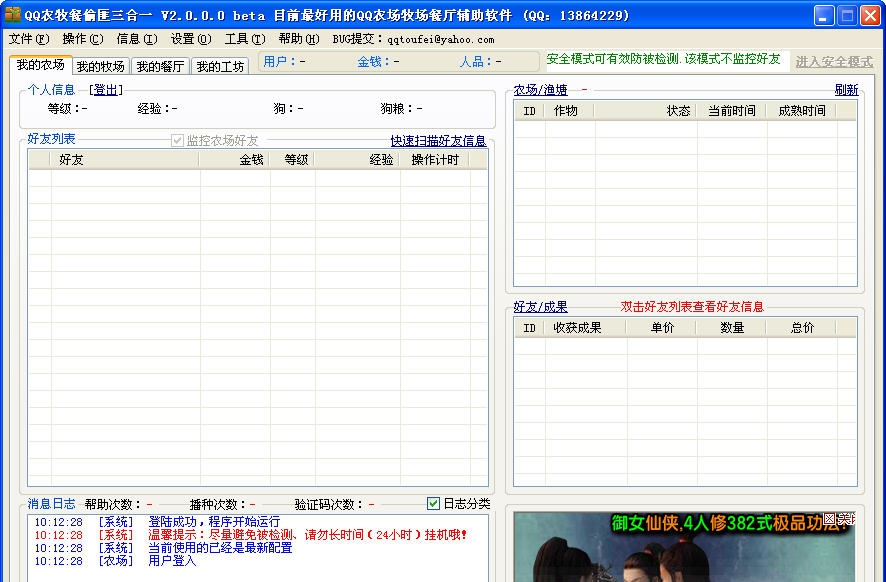The image size is (886, 582).
Task: Switch to the 我的餐厅 tab
Action: (x=160, y=64)
